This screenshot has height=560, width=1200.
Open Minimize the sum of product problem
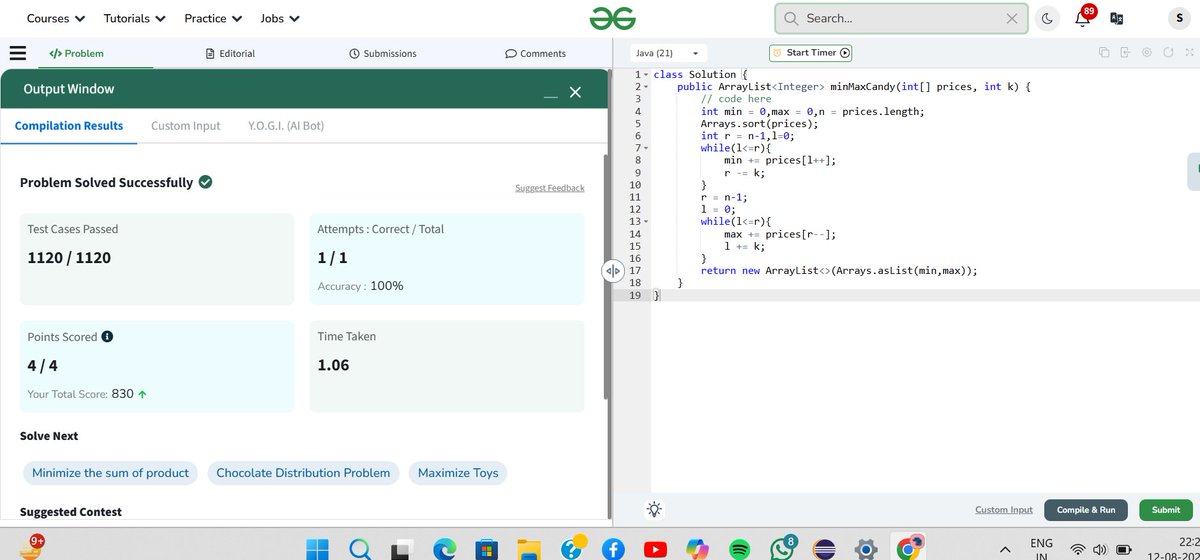click(110, 473)
